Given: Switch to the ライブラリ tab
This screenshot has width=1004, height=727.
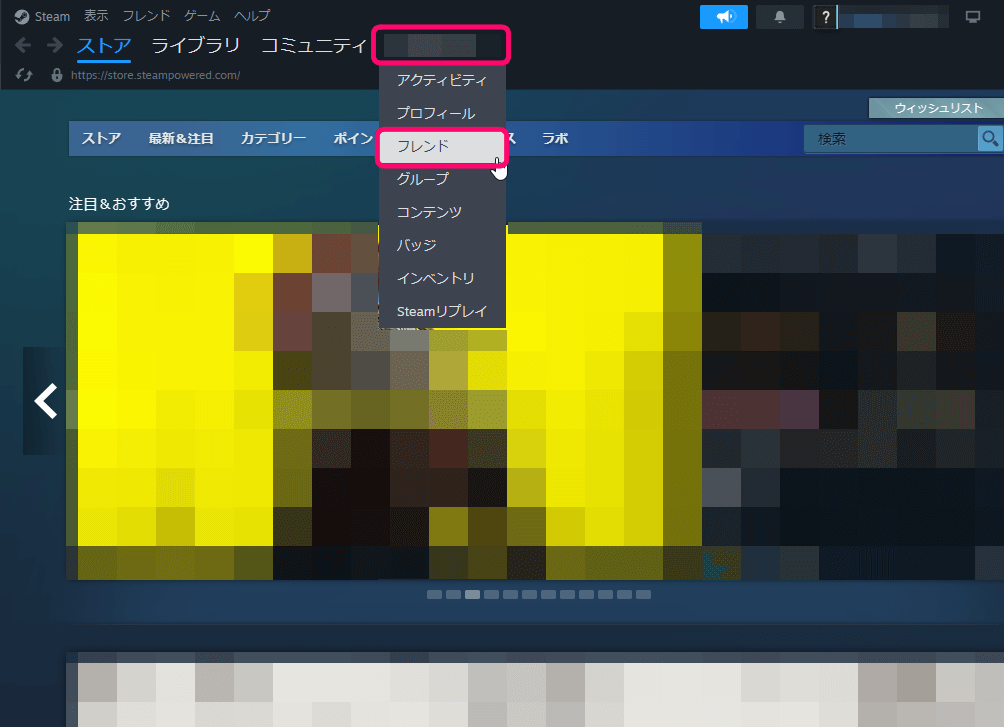Looking at the screenshot, I should [195, 45].
